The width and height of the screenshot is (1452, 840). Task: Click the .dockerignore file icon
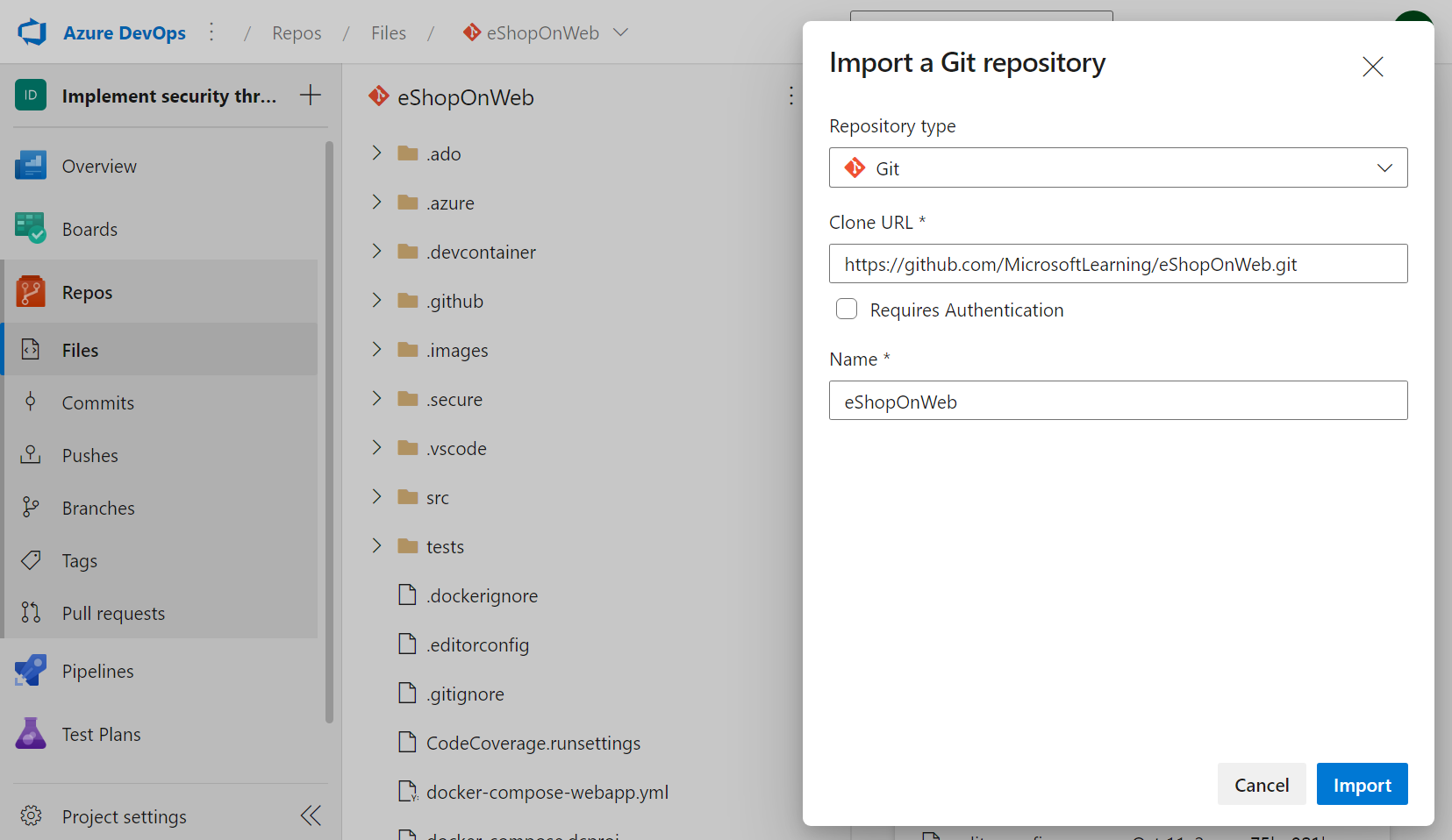(407, 595)
